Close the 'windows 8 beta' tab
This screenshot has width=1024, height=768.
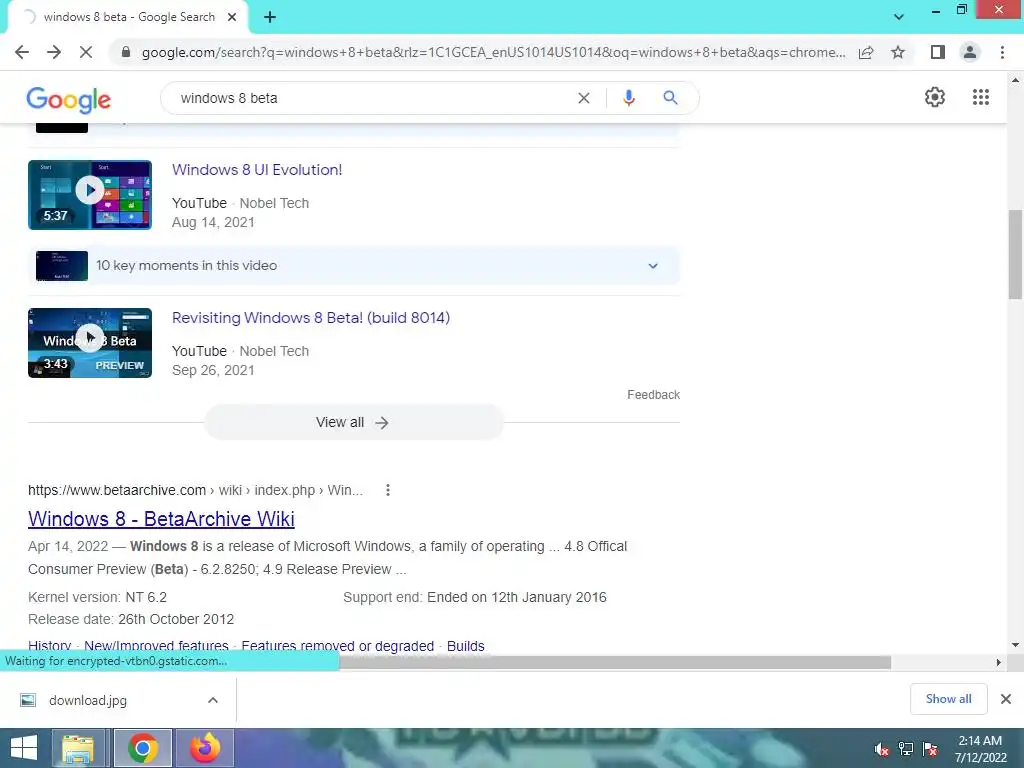point(232,18)
